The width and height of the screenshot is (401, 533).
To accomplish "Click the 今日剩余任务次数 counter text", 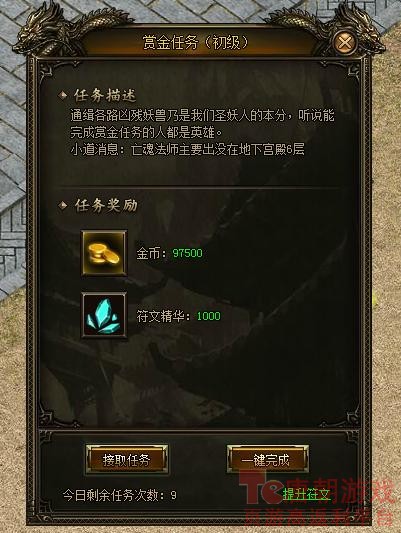I will coord(120,495).
